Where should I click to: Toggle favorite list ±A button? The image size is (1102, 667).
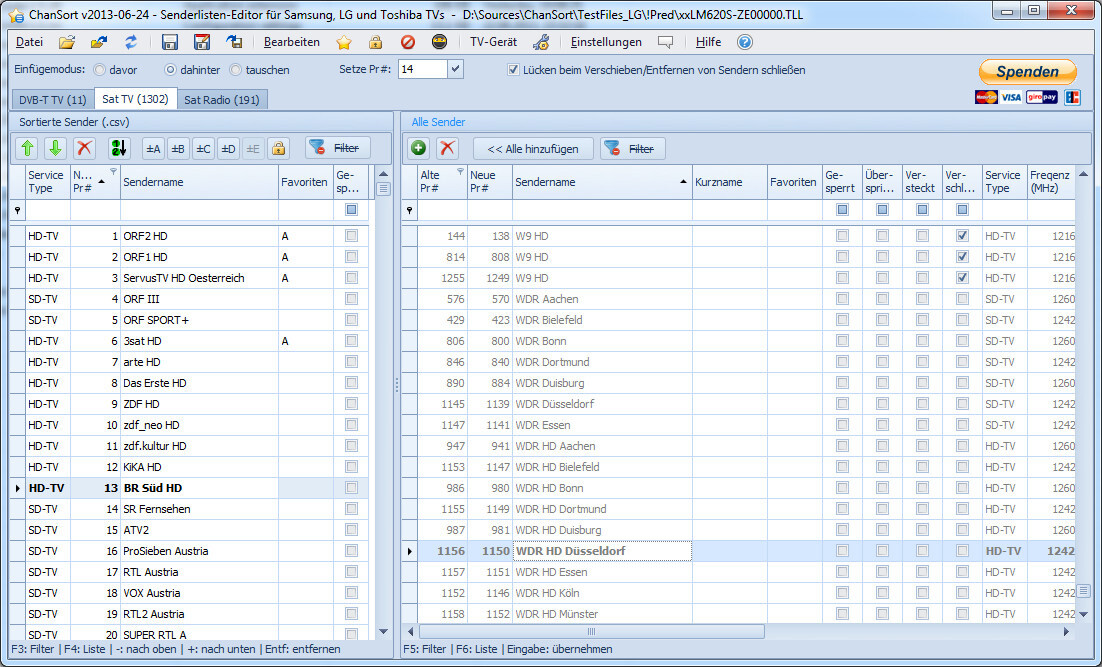coord(153,148)
